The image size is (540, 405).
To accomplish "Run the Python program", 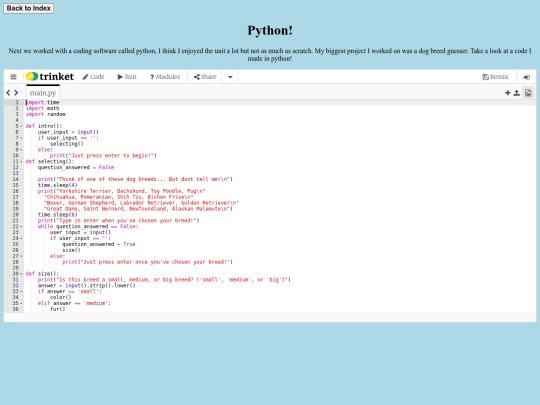I will tap(127, 77).
